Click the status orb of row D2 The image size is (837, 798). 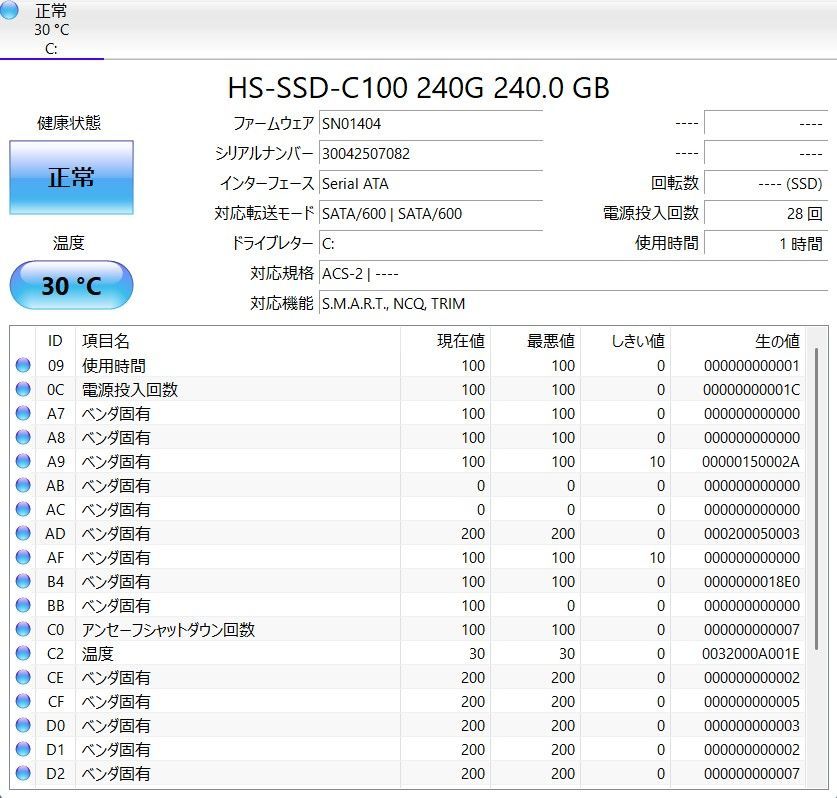pyautogui.click(x=23, y=773)
